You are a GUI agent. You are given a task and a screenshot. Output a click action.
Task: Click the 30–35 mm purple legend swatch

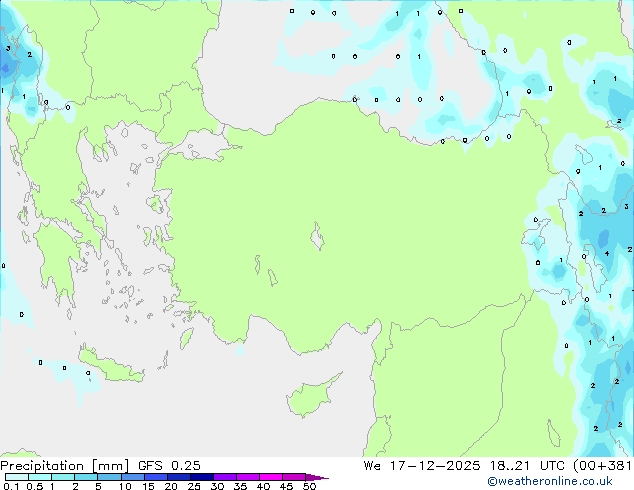click(225, 477)
